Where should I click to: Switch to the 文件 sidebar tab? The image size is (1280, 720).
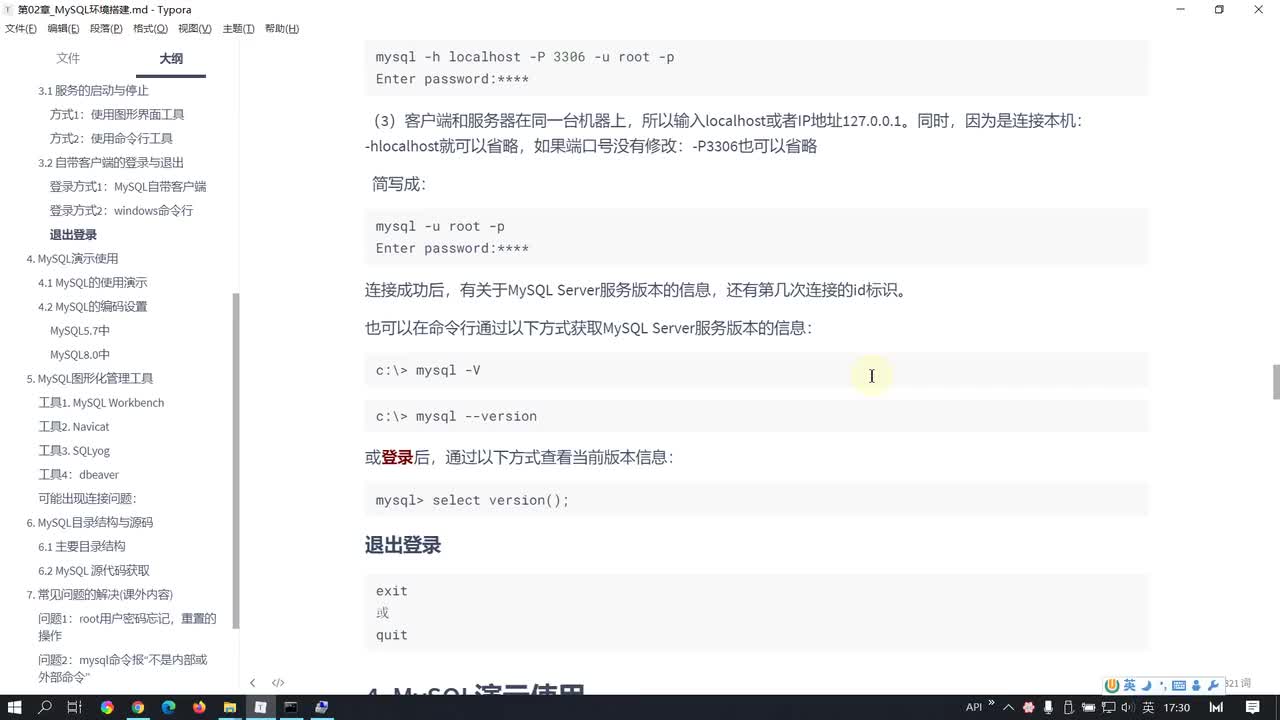tap(68, 59)
